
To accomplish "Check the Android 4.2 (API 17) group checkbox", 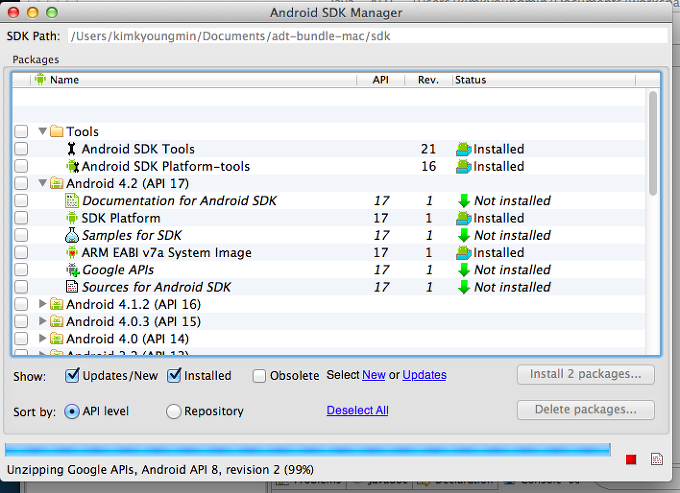I will point(21,183).
